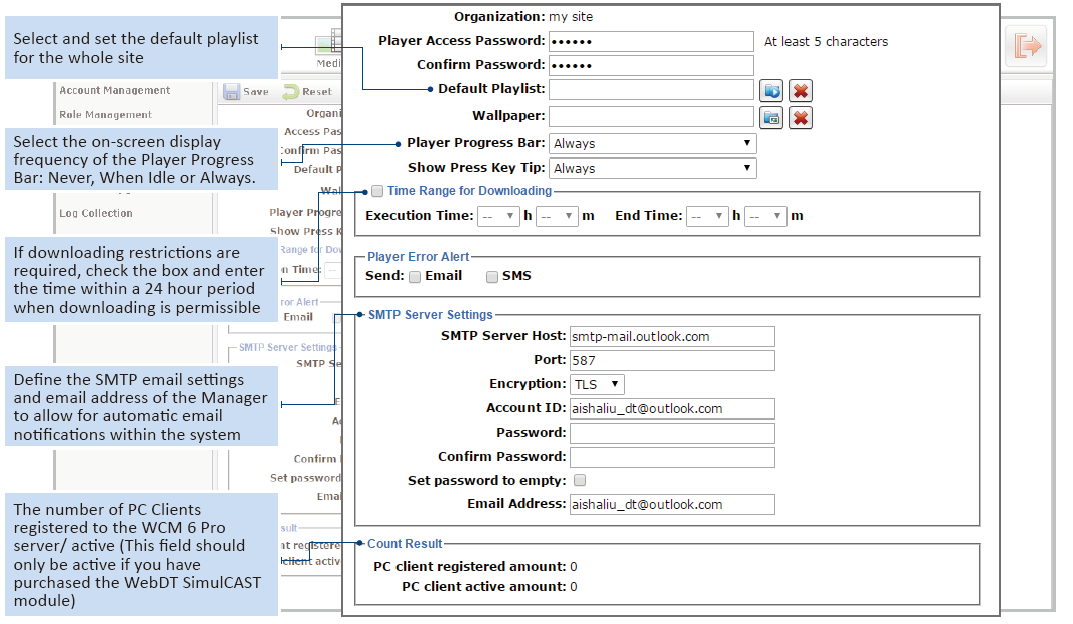Click the Default Playlist text field

tap(651, 90)
